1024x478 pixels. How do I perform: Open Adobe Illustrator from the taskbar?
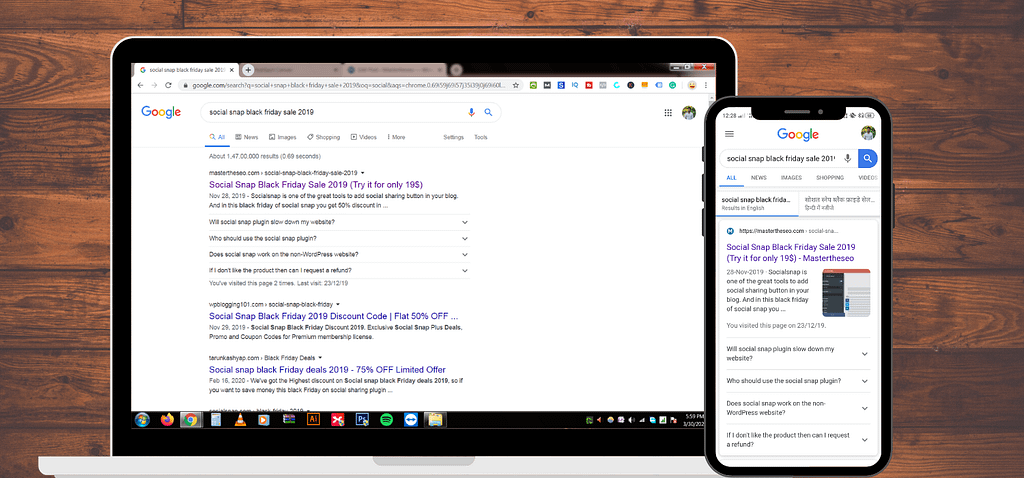coord(313,419)
